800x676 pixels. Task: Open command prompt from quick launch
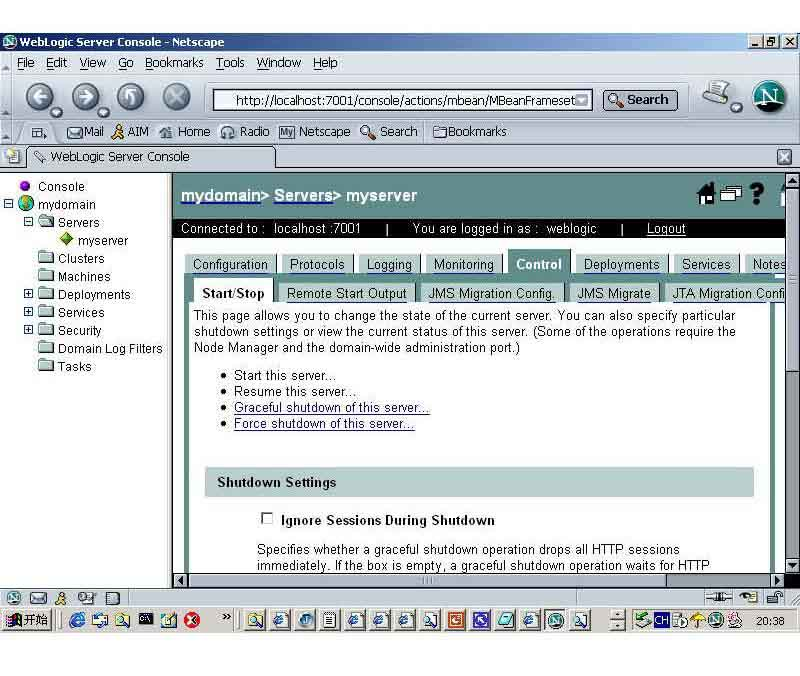[146, 619]
